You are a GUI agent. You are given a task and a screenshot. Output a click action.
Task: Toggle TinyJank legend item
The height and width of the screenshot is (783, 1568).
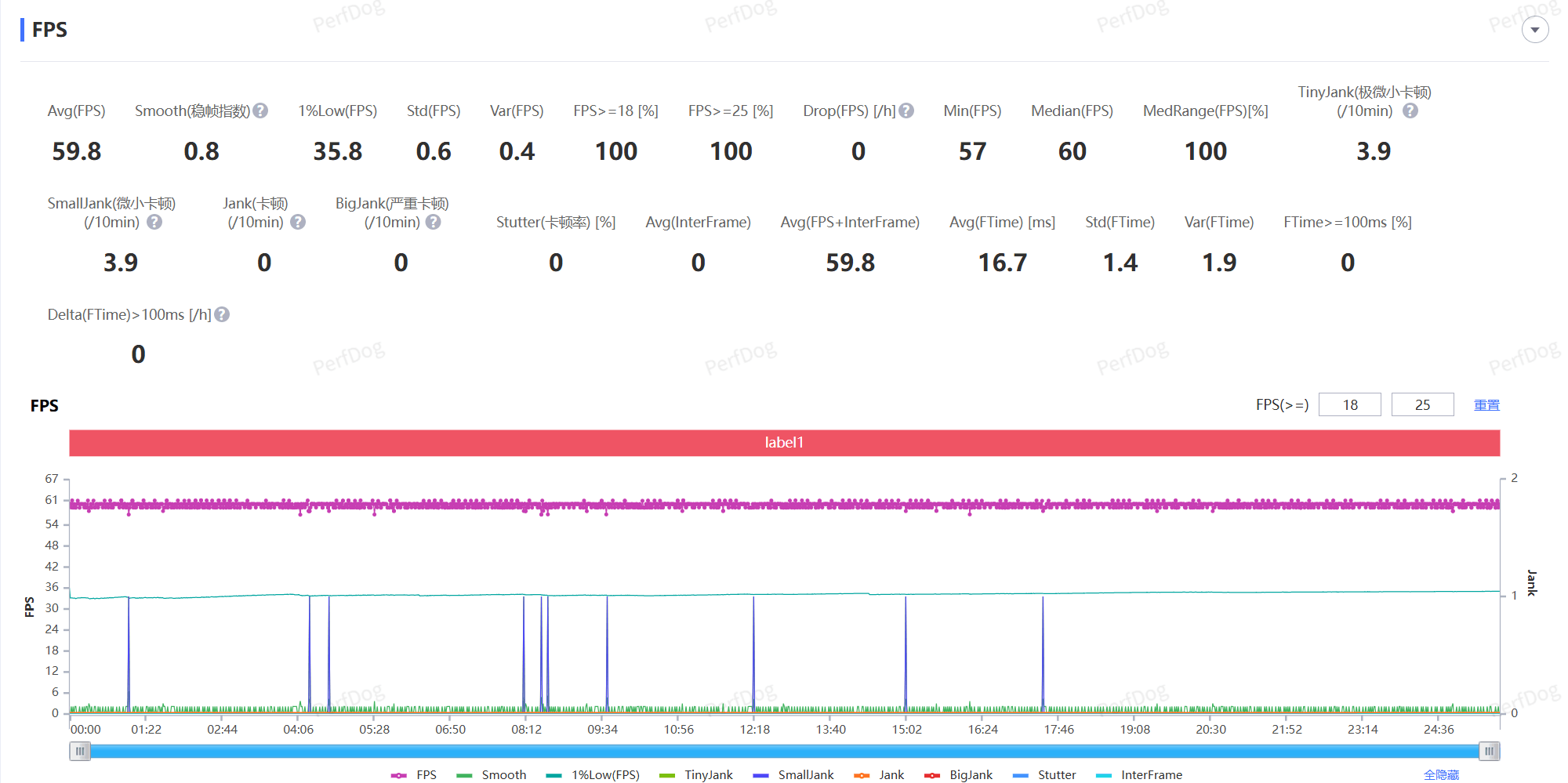[697, 775]
